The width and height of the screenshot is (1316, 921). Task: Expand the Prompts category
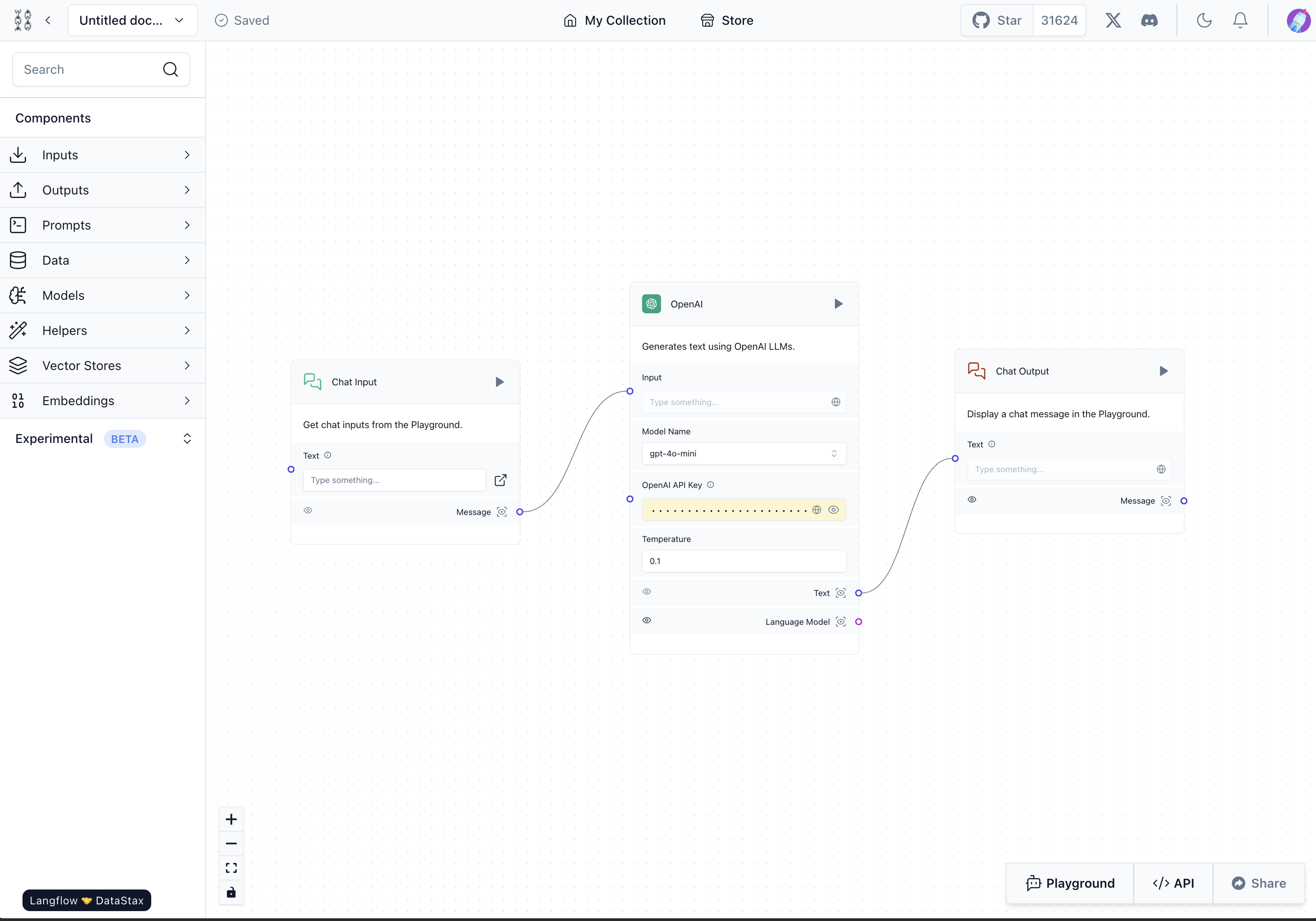tap(103, 225)
